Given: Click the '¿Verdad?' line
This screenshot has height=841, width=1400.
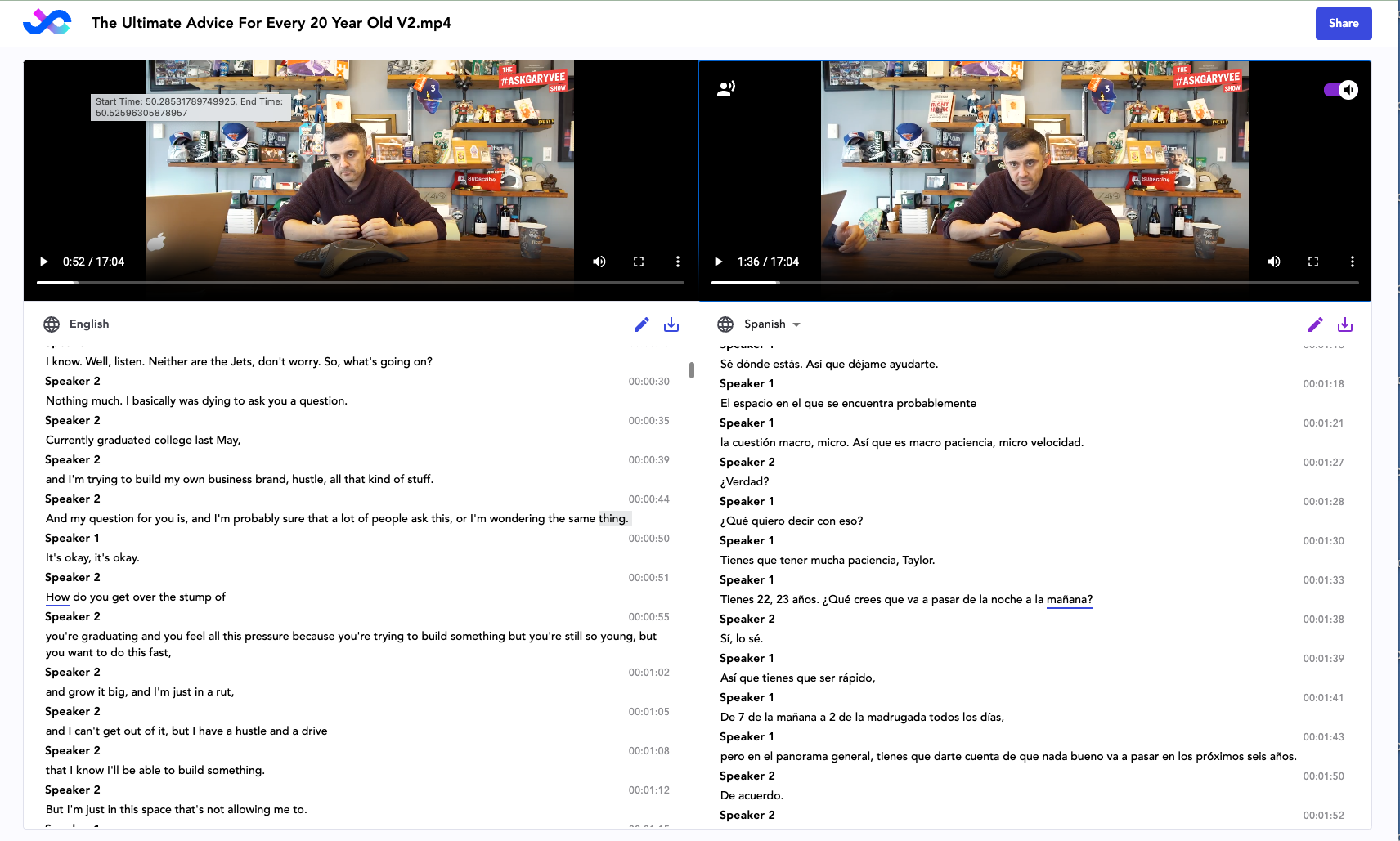Looking at the screenshot, I should 744,481.
